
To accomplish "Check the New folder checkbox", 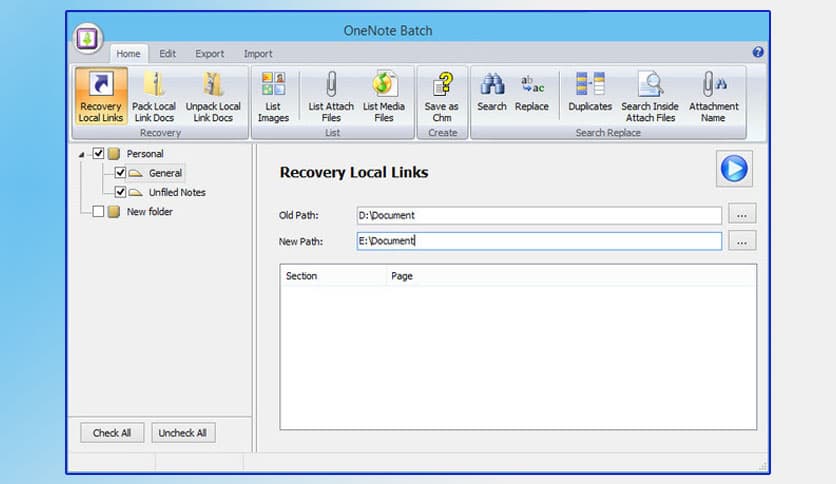I will [x=98, y=212].
